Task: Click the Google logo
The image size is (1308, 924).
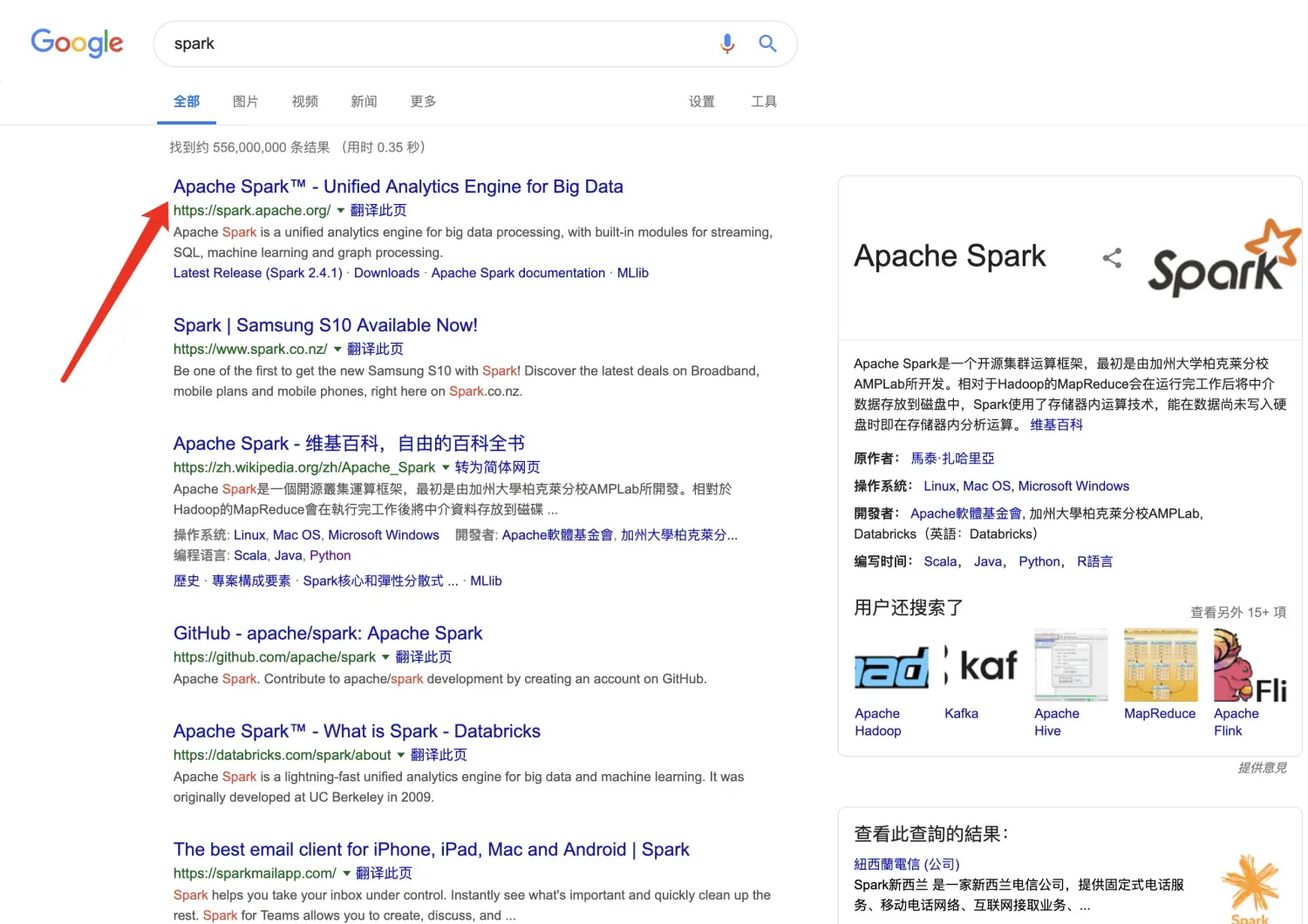Action: [x=77, y=43]
